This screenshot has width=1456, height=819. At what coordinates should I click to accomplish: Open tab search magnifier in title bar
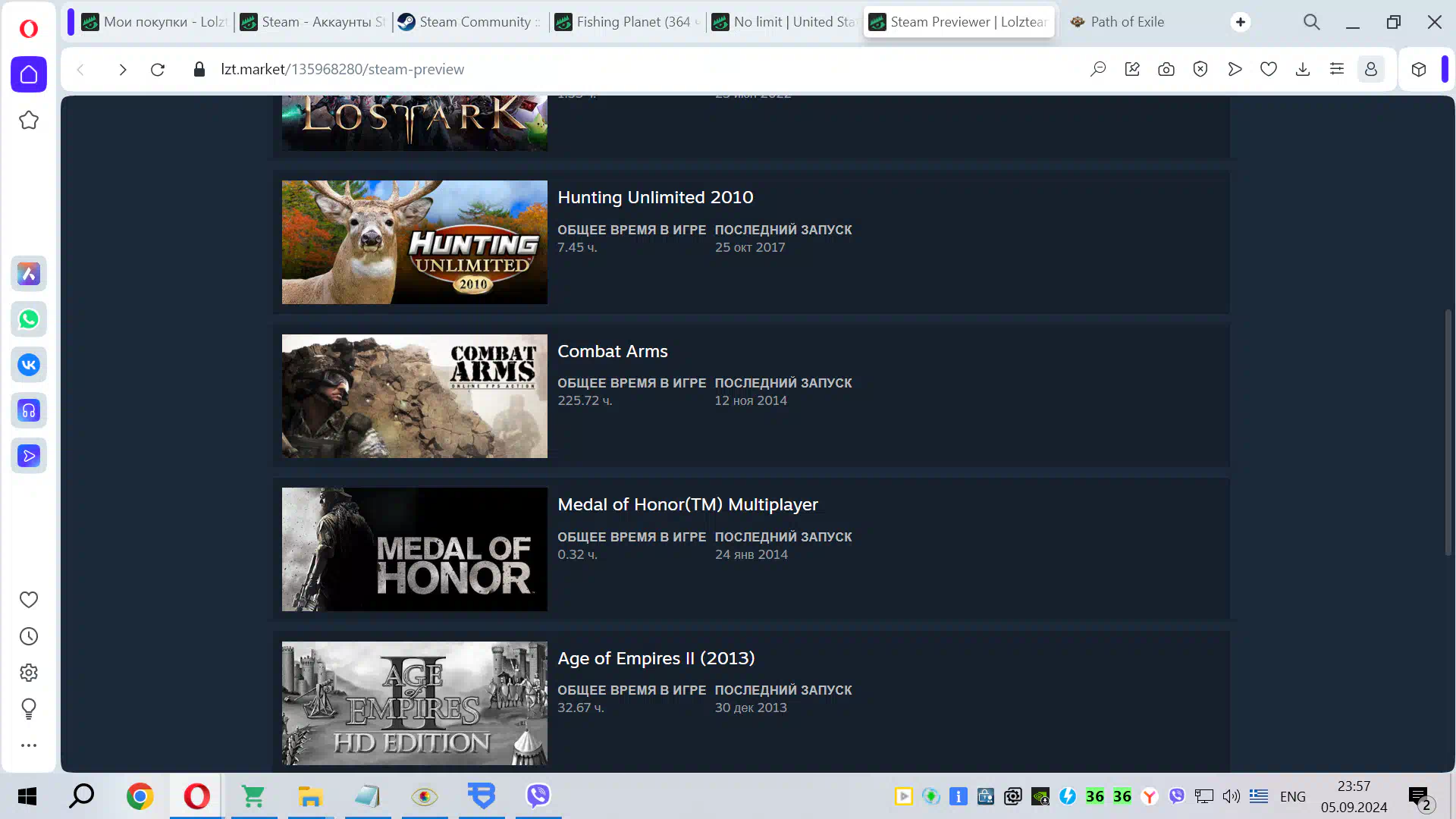[1312, 22]
